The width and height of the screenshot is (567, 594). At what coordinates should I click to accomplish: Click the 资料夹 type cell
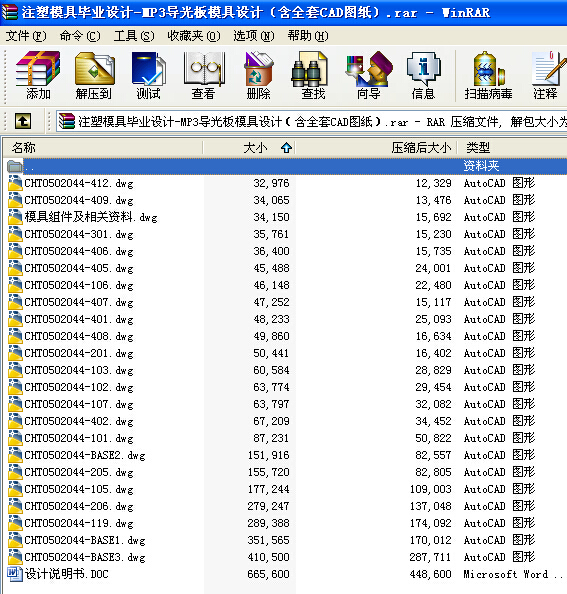tap(481, 166)
